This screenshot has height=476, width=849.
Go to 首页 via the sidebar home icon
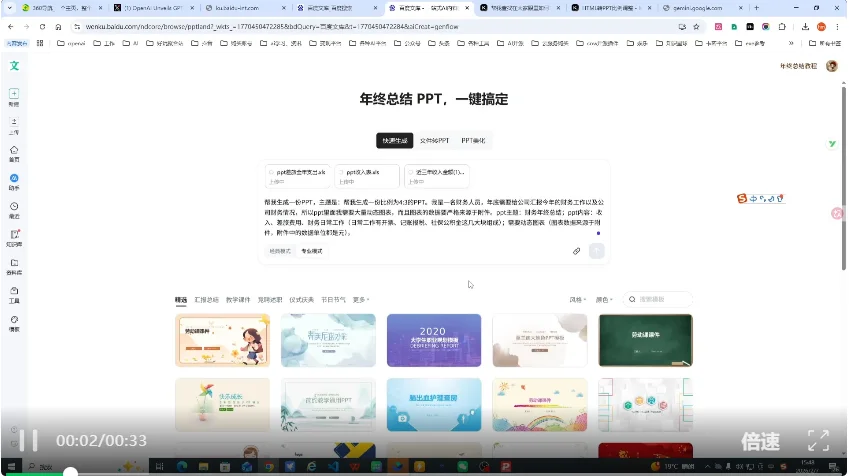click(14, 150)
